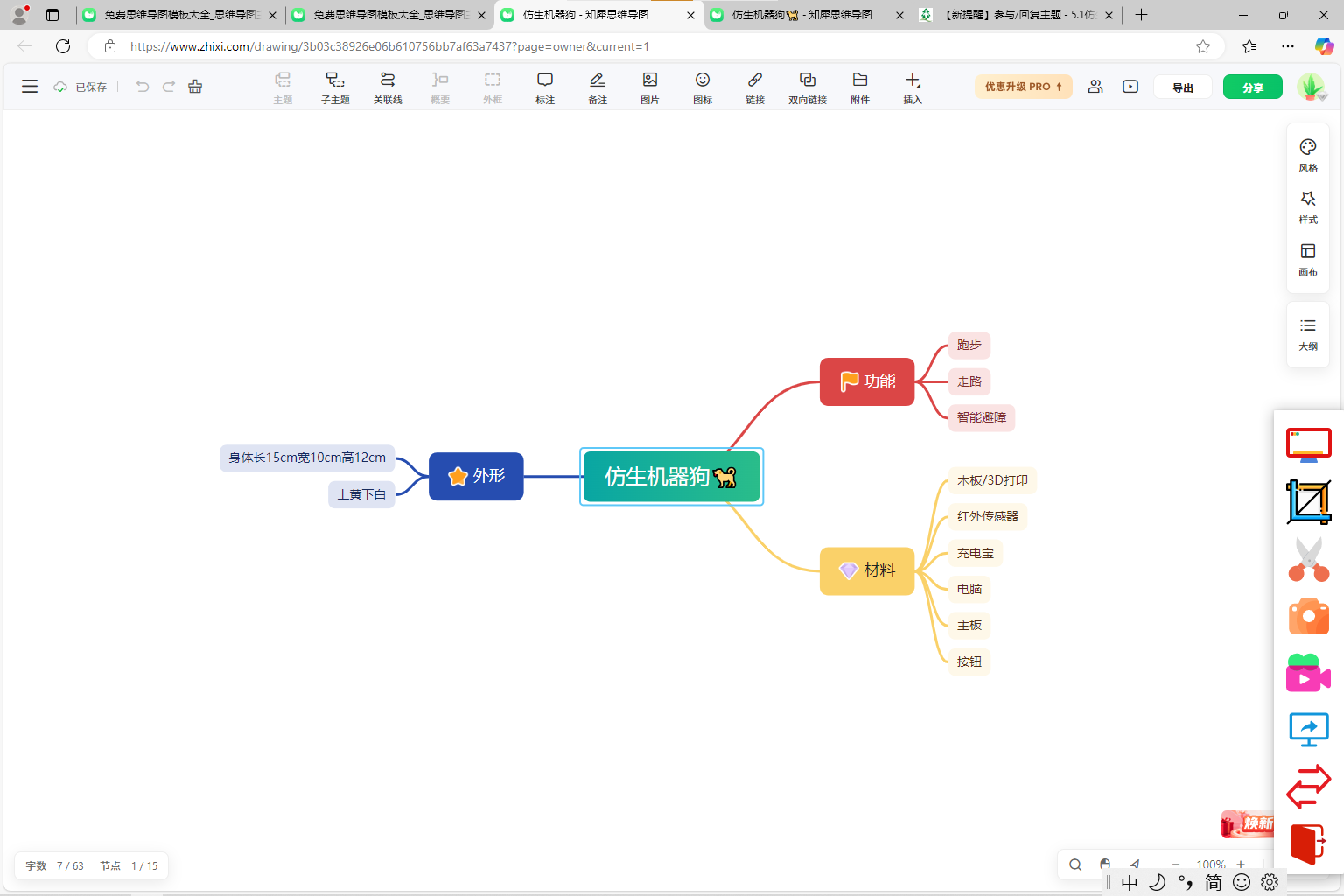This screenshot has width=1344, height=896.
Task: Add a hyperlink with 链接 tool
Action: click(755, 87)
